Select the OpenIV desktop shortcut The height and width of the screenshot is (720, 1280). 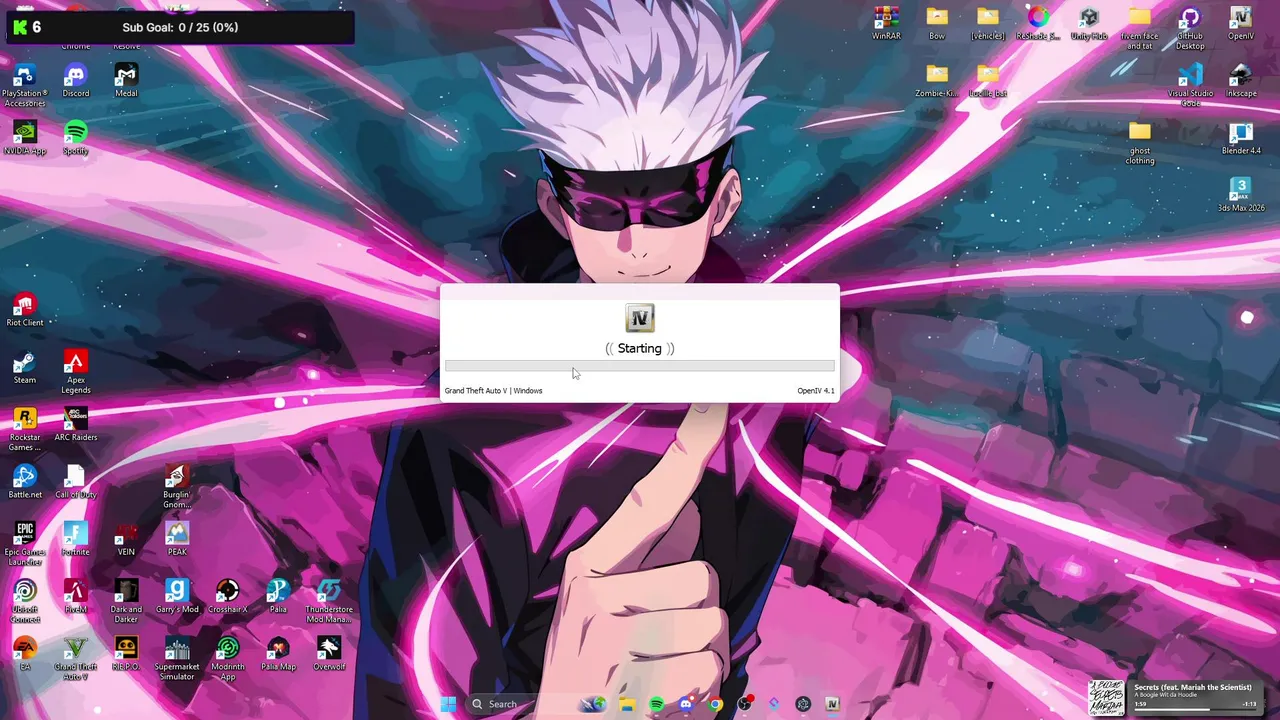1241,24
